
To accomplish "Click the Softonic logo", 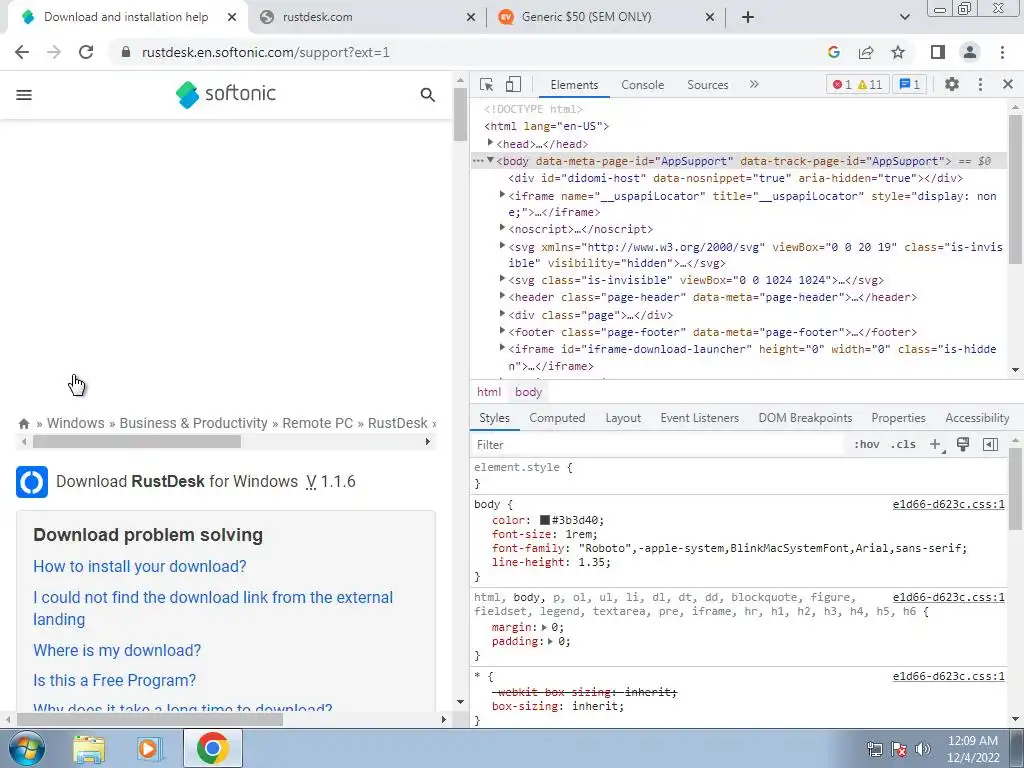I will click(226, 94).
